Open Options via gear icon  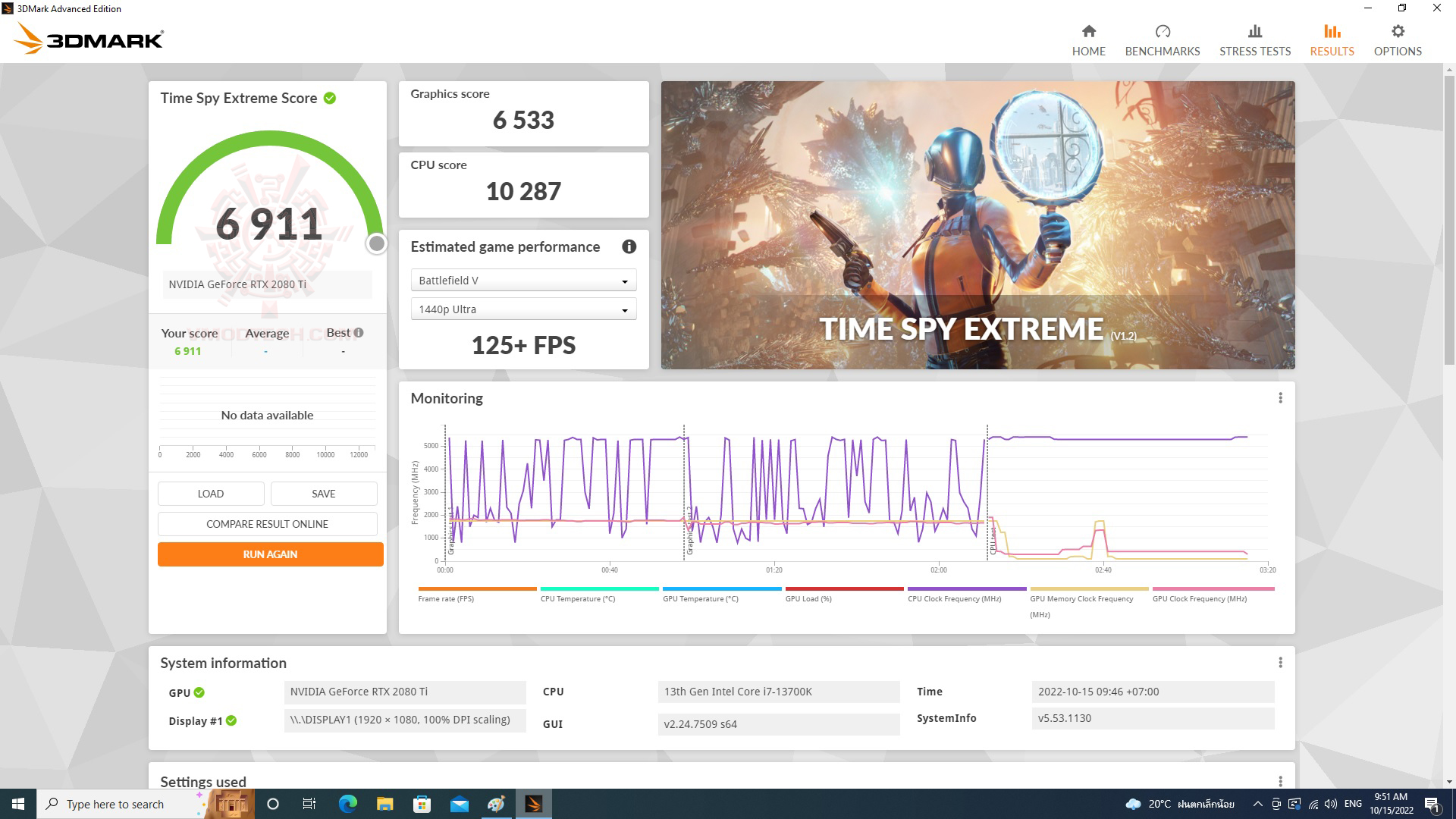[x=1397, y=31]
